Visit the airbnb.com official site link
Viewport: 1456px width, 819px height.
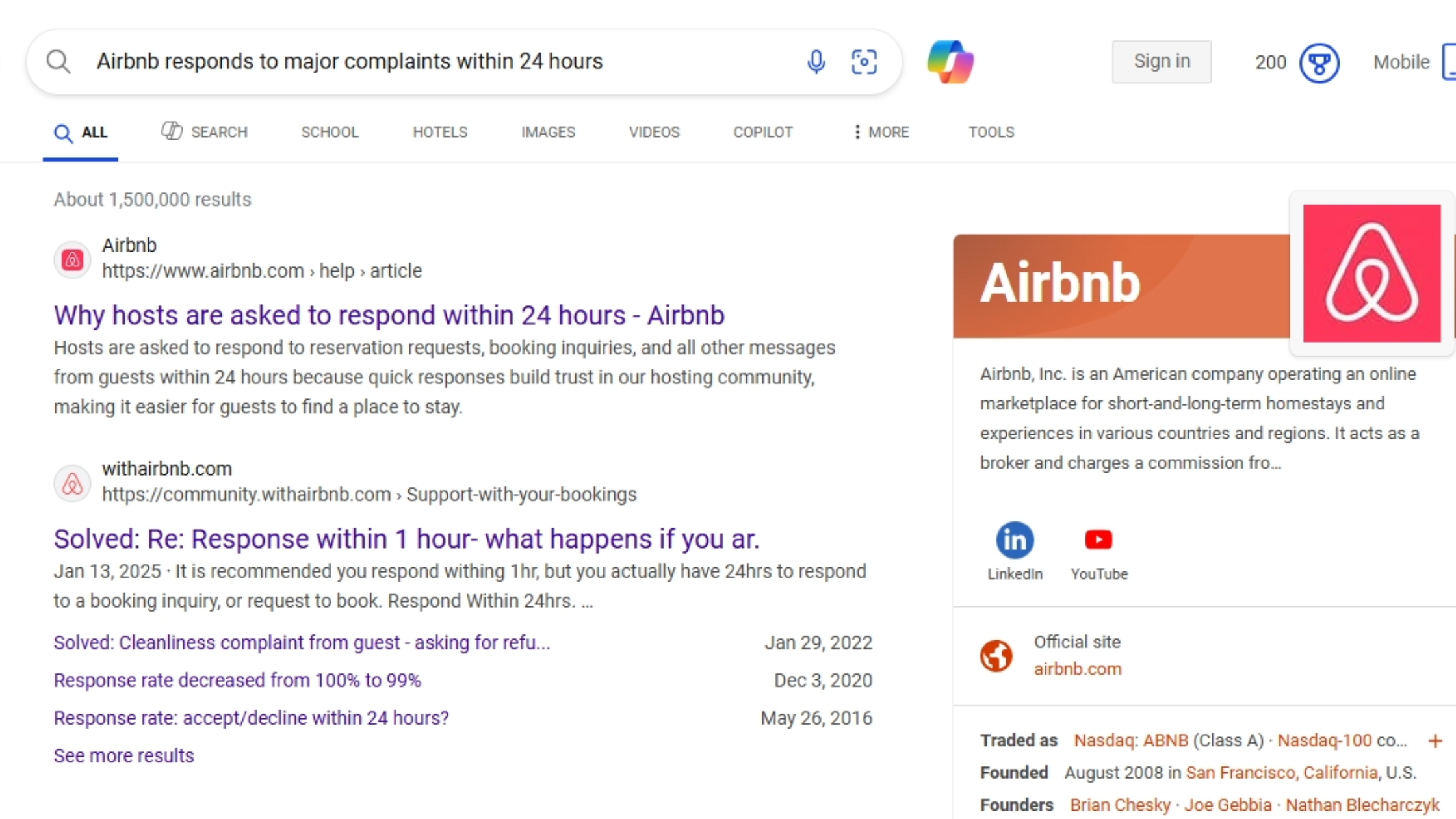(1078, 668)
